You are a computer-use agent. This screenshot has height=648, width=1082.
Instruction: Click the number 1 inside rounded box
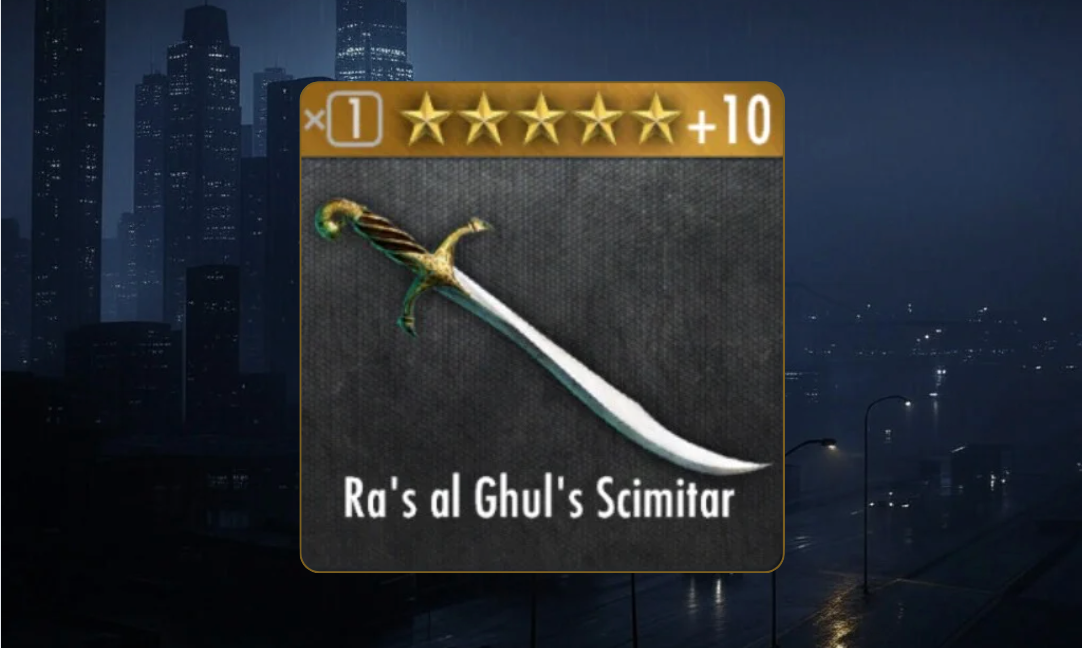pyautogui.click(x=355, y=119)
